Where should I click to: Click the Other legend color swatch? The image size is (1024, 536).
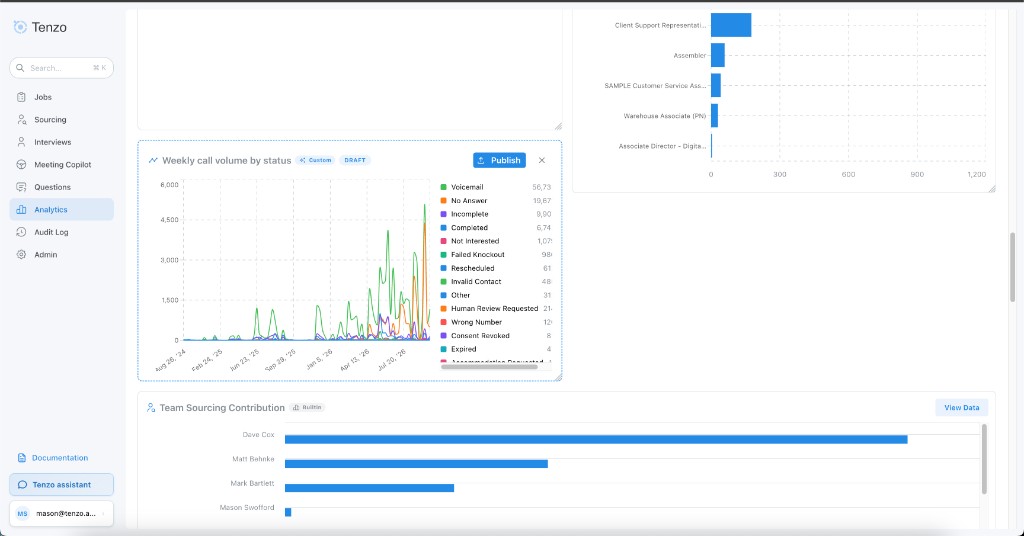(x=443, y=295)
